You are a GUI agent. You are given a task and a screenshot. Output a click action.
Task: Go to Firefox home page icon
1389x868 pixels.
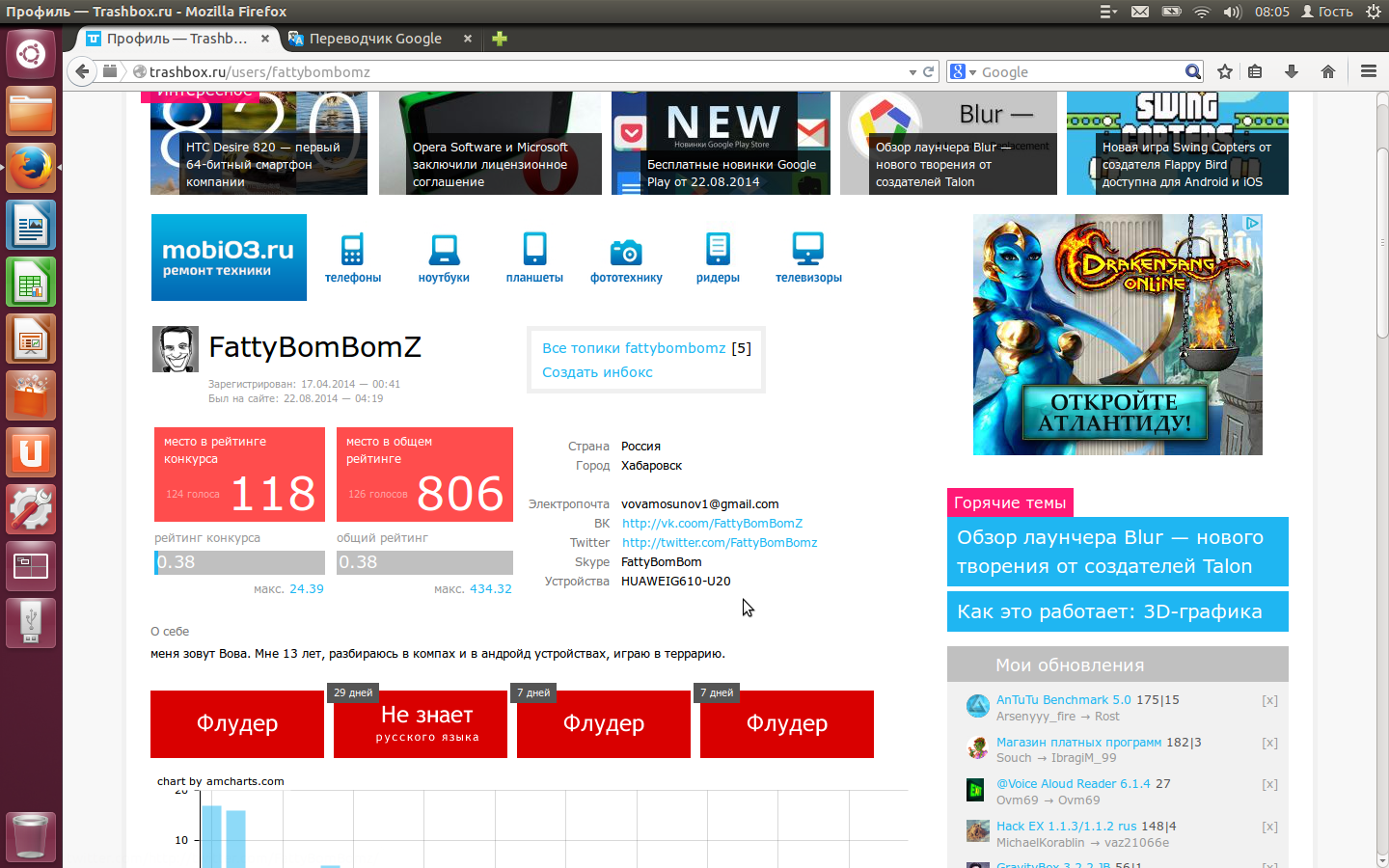coord(1328,71)
